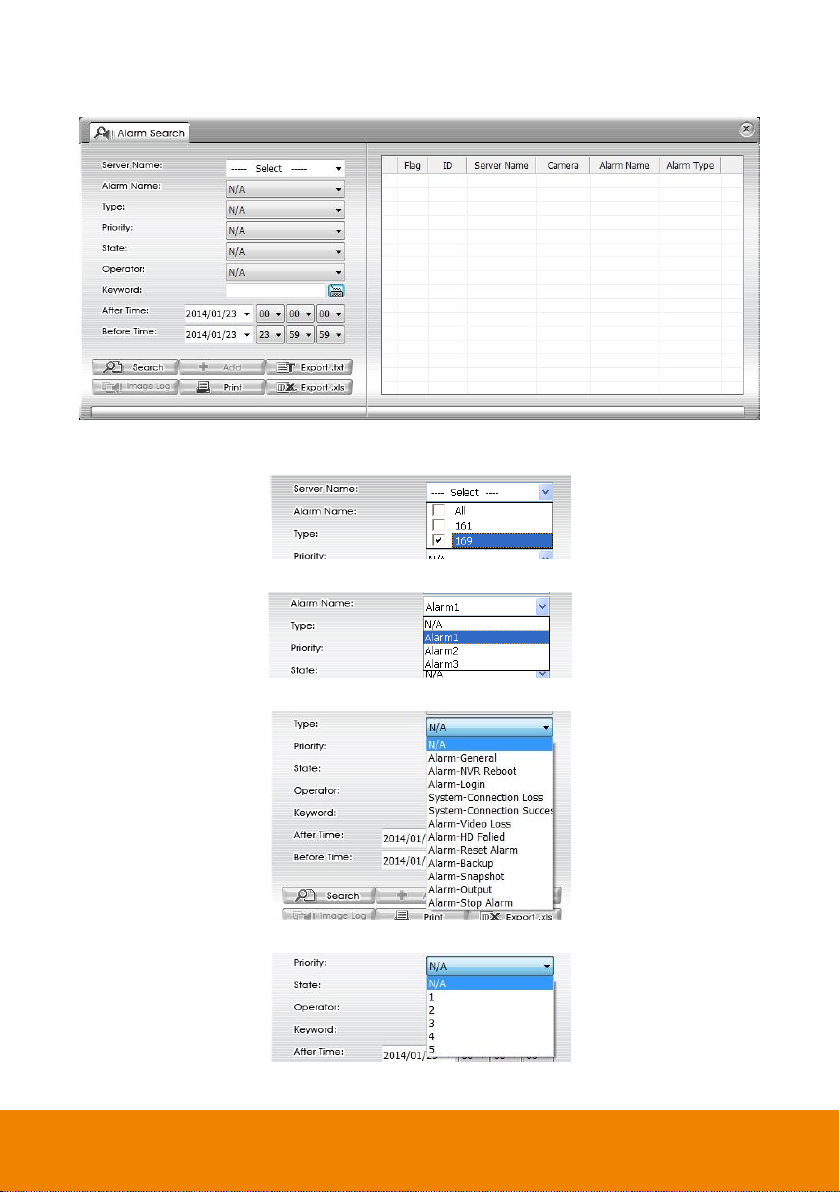Choose Alarm-Snapshot from Type list
The image size is (840, 1192).
click(490, 877)
